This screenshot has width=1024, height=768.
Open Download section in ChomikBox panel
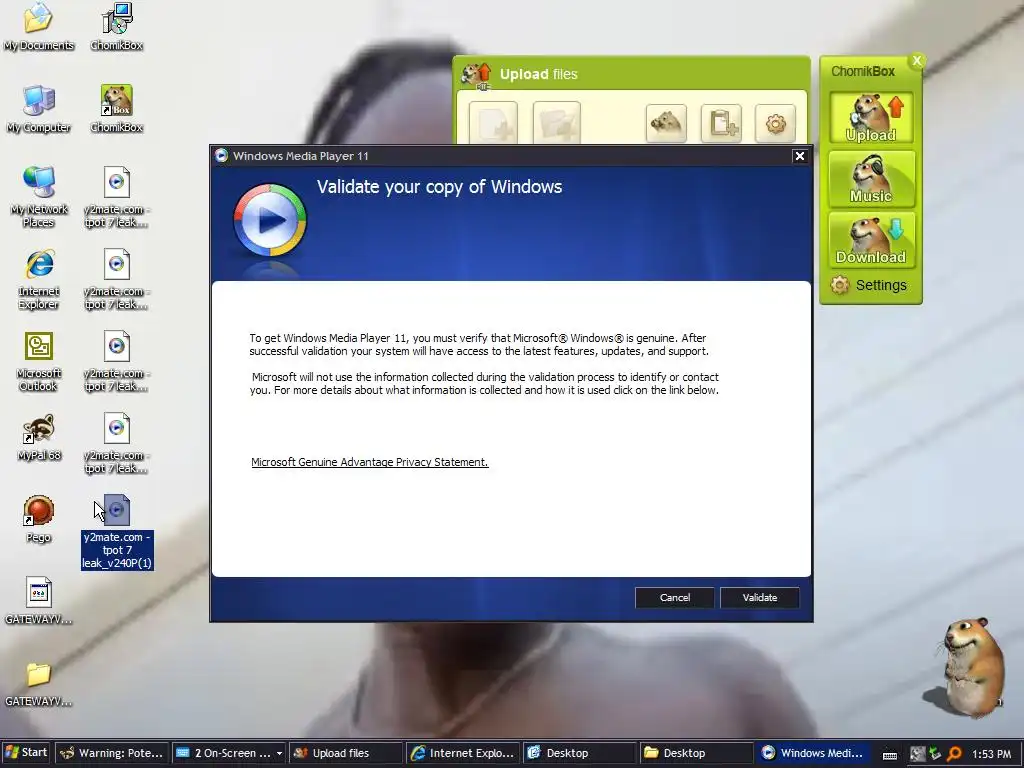(x=871, y=240)
